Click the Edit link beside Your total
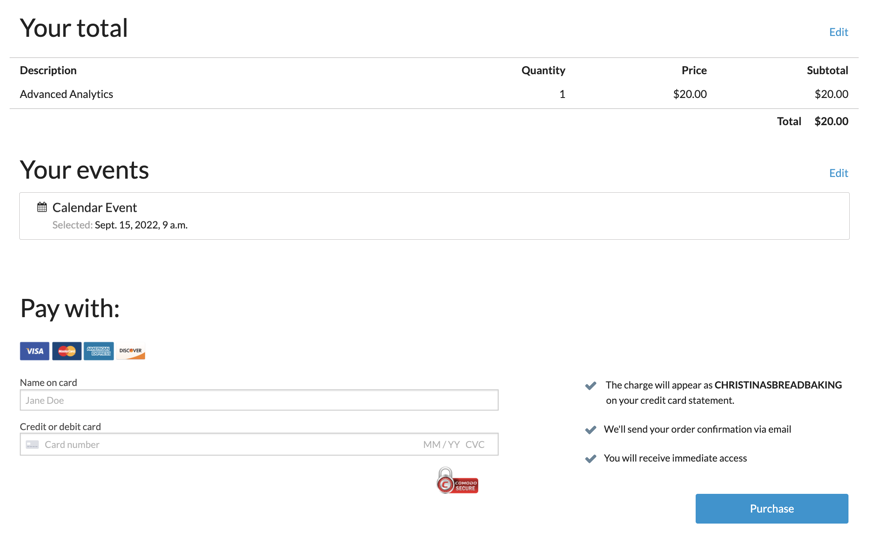 (x=838, y=32)
